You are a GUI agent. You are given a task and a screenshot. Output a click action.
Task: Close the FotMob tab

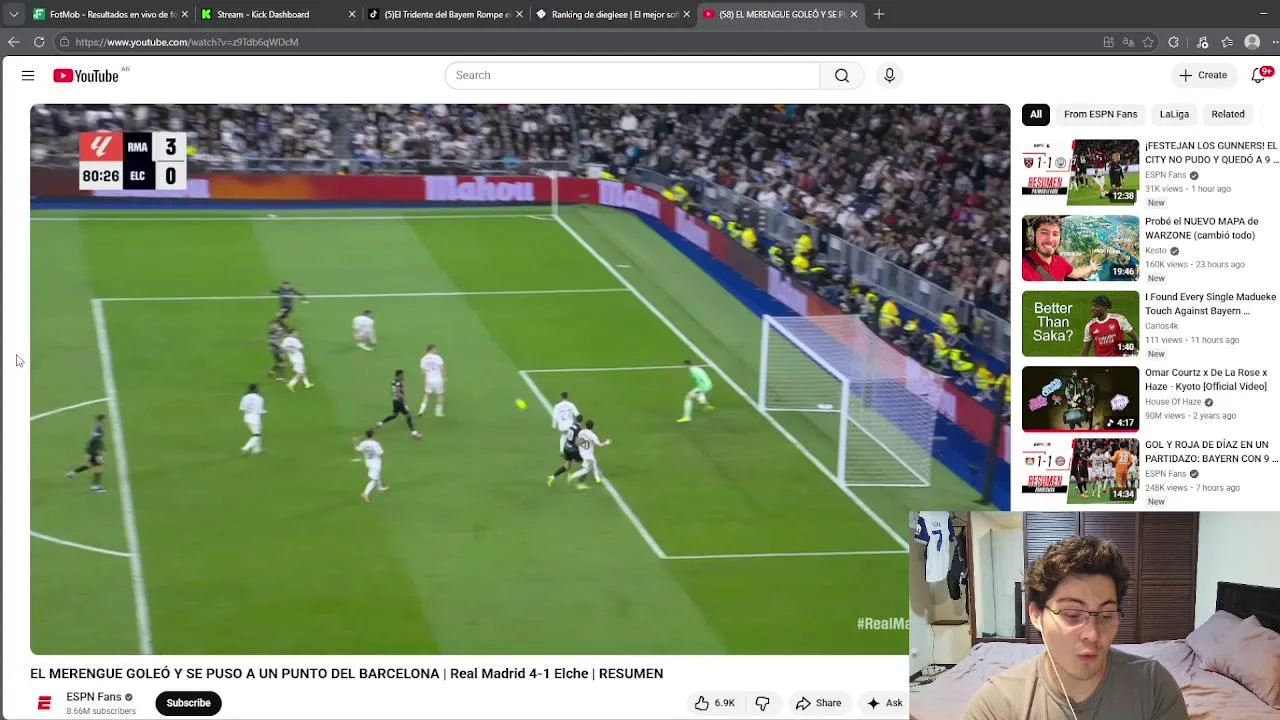[x=184, y=14]
